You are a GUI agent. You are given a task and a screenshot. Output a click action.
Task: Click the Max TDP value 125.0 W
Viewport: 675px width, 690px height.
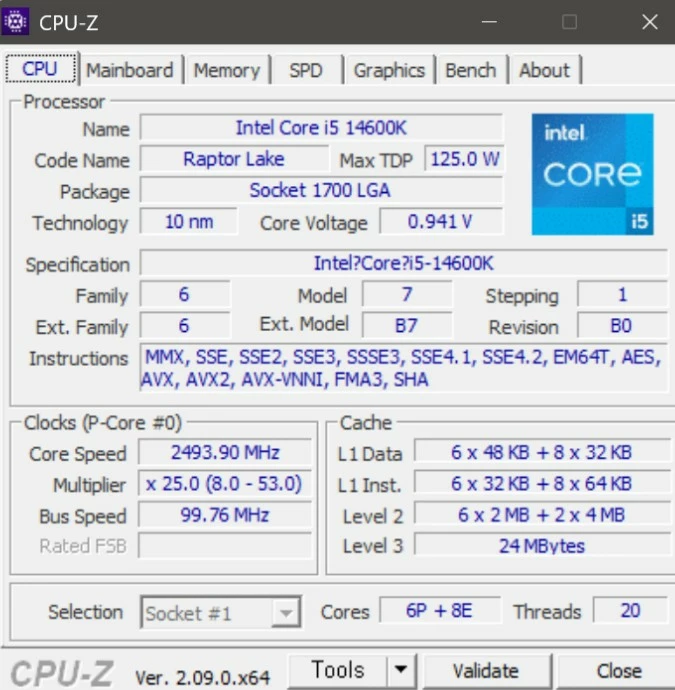(464, 159)
